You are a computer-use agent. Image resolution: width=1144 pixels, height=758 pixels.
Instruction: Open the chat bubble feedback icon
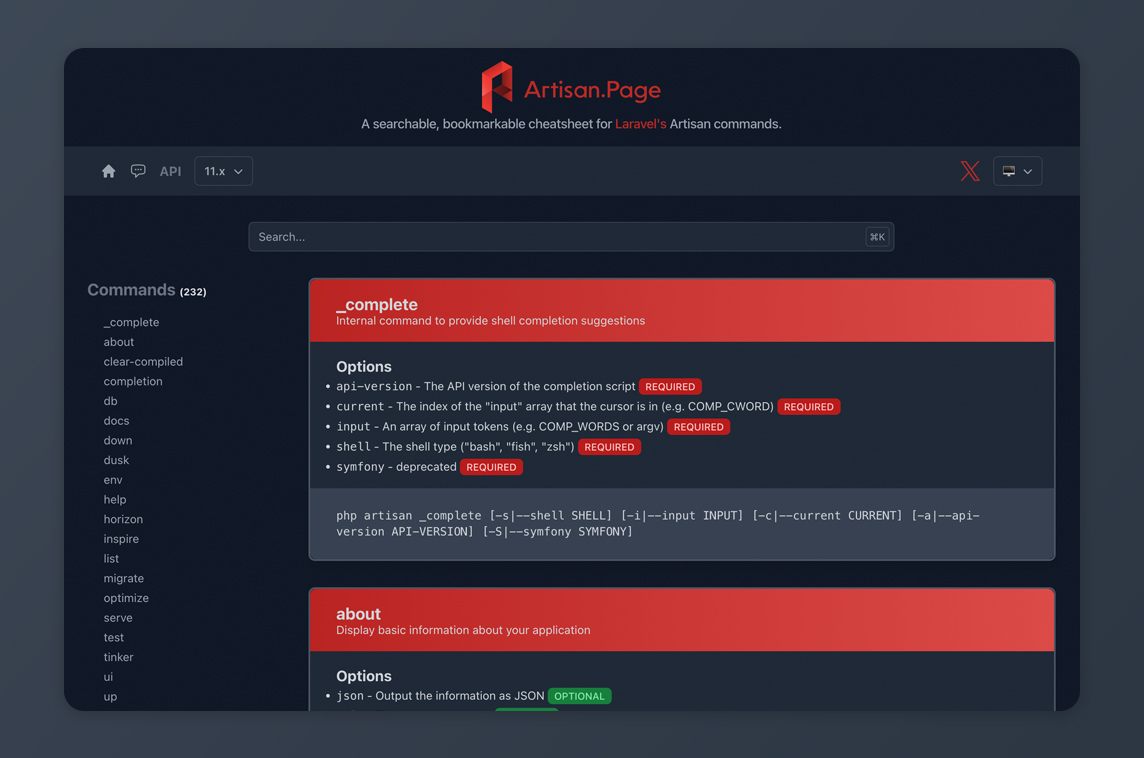pyautogui.click(x=138, y=171)
